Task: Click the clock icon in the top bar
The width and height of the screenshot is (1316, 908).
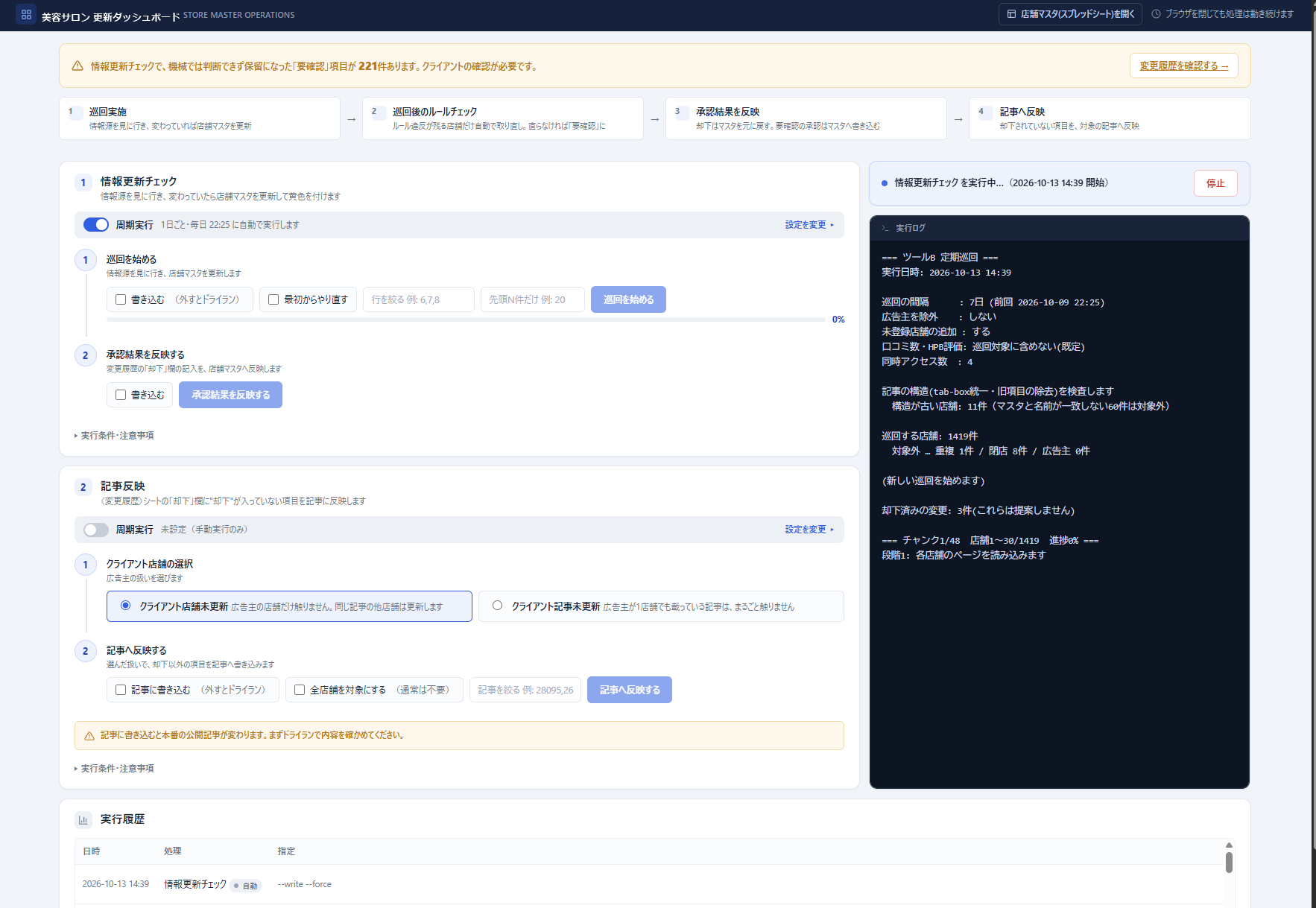Action: (1156, 14)
